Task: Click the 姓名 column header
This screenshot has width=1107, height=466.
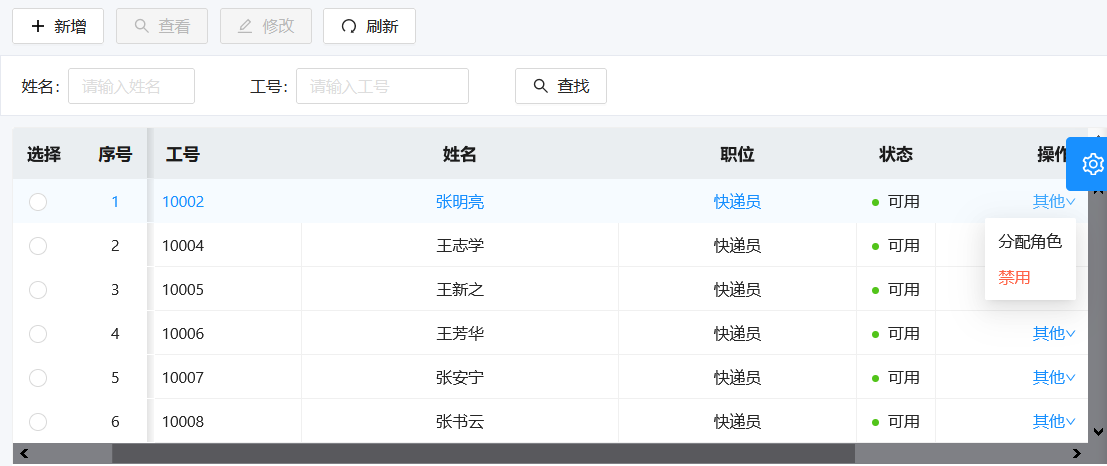Action: pos(459,155)
